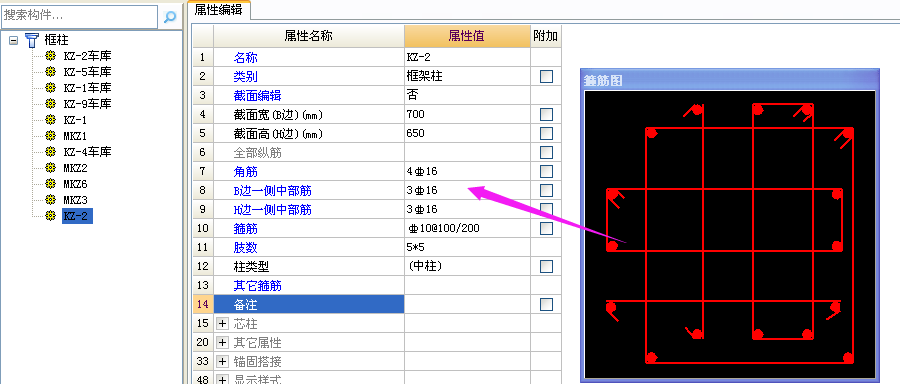Select the gear icon beside KZ-5车库

[x=51, y=72]
